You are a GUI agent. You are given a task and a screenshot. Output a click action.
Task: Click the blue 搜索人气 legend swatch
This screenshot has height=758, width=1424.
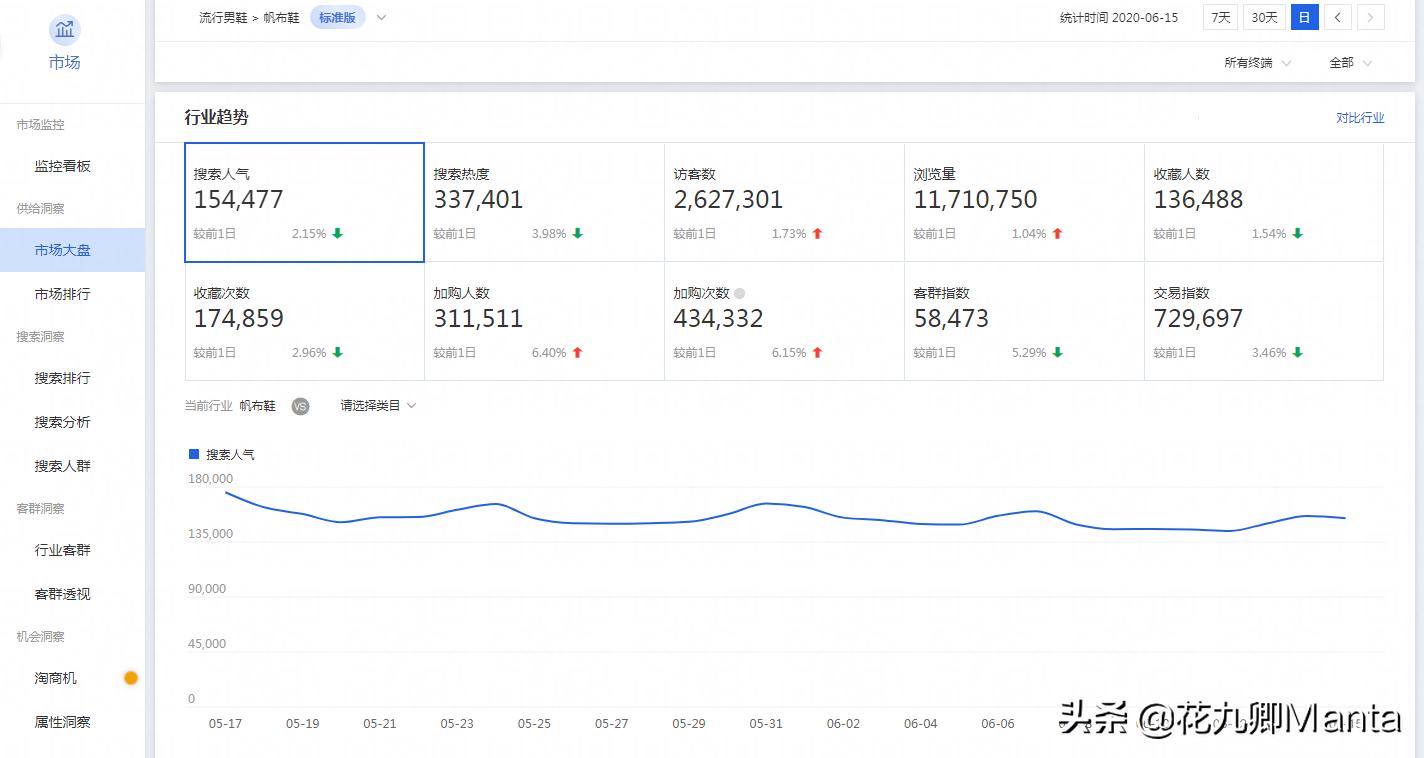(194, 454)
